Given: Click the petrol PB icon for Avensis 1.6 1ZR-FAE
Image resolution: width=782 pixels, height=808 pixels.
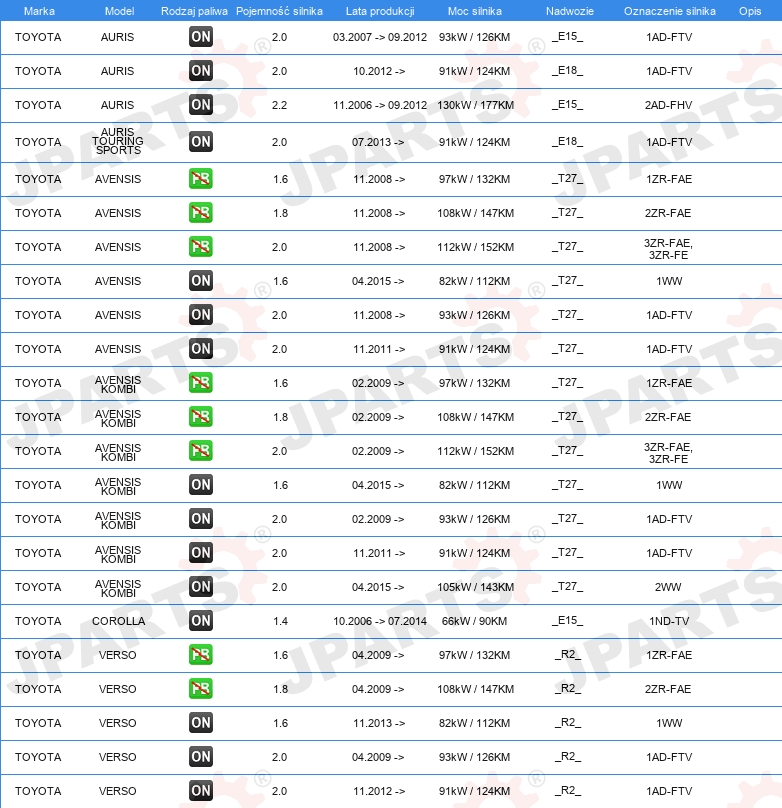Looking at the screenshot, I should coord(201,179).
